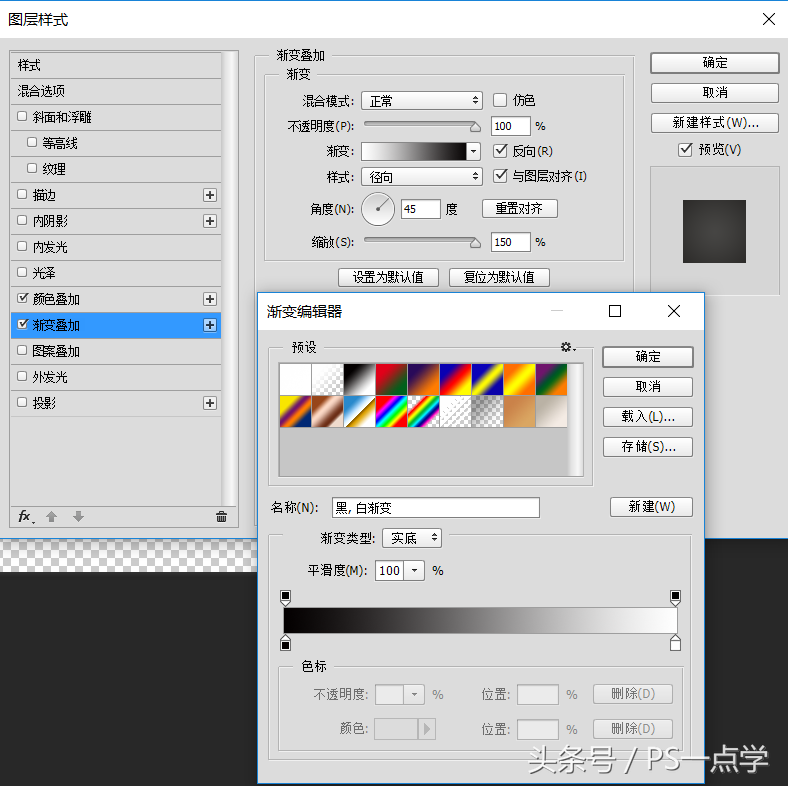Image resolution: width=788 pixels, height=786 pixels.
Task: Click the plus icon next to 描边
Action: (x=210, y=195)
